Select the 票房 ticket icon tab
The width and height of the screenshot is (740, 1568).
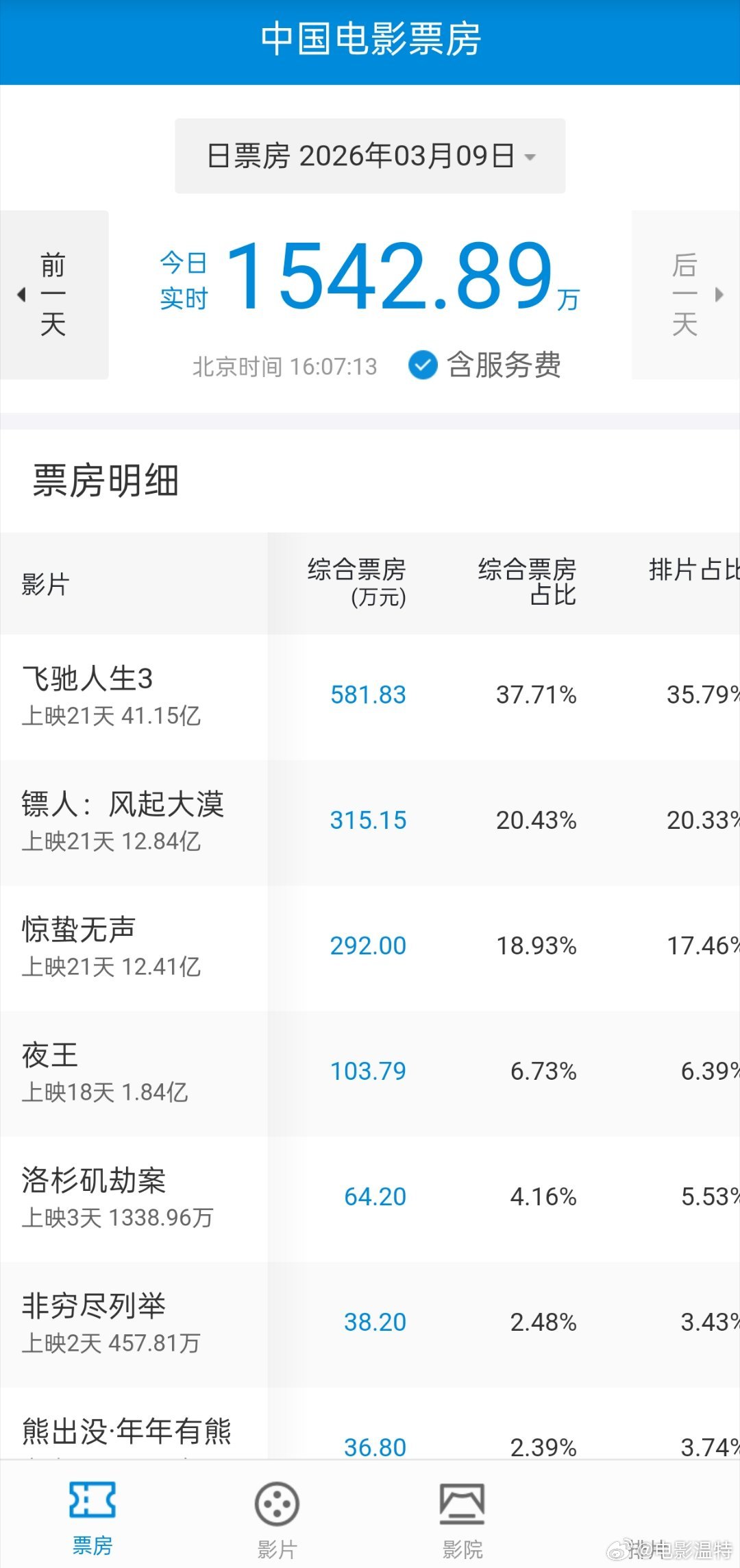click(x=94, y=1515)
